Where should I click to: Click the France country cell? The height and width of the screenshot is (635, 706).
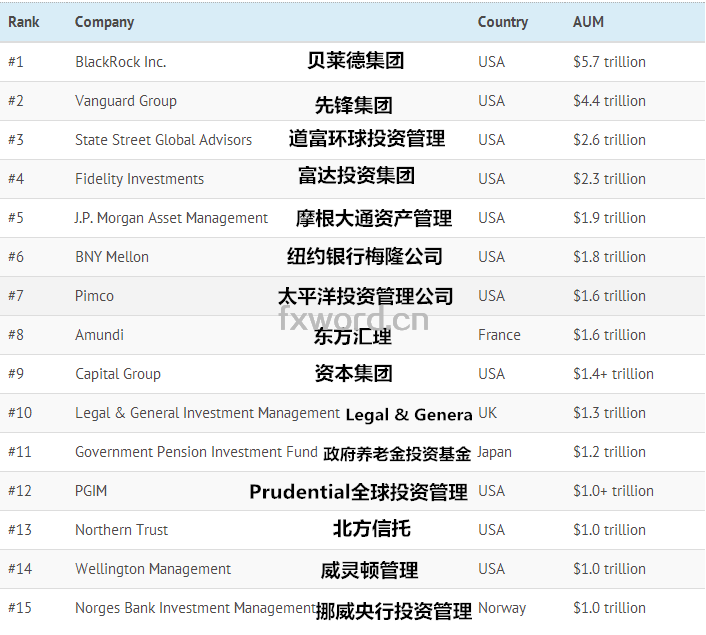click(x=499, y=335)
